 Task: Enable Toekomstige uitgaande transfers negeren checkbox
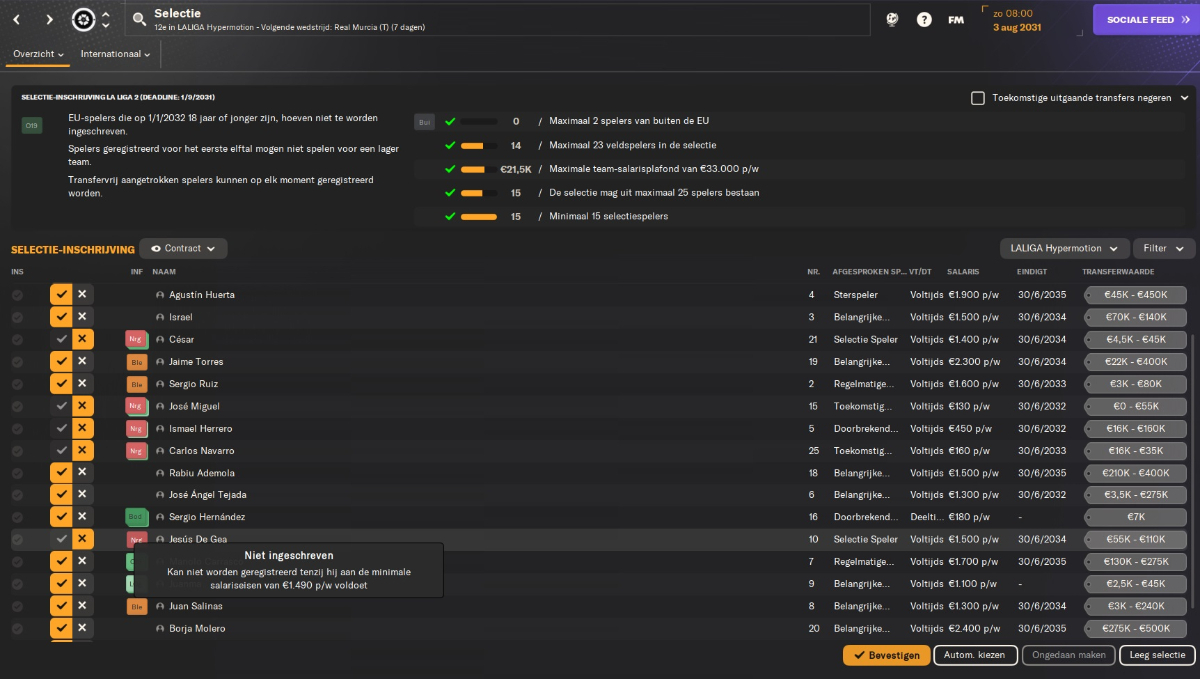click(978, 98)
